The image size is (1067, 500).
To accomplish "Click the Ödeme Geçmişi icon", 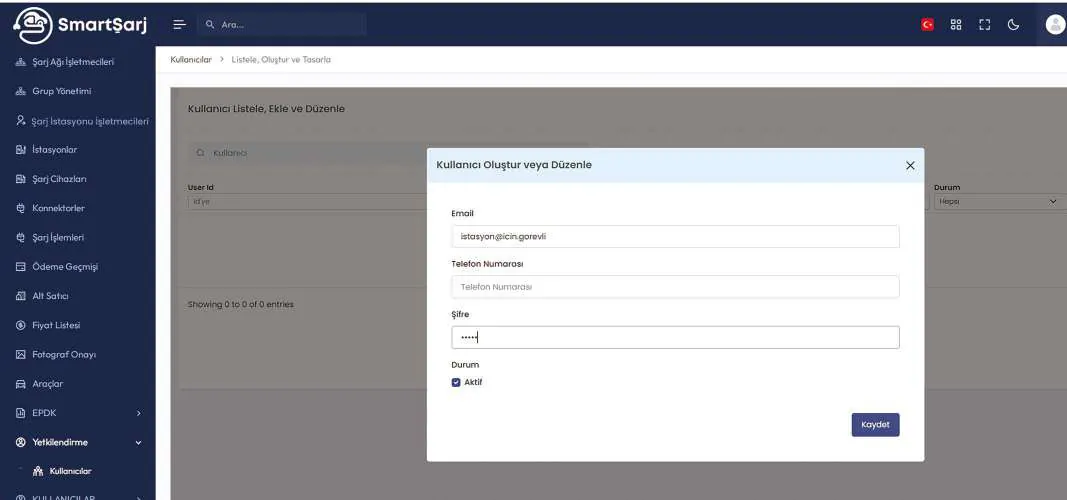I will tap(20, 267).
